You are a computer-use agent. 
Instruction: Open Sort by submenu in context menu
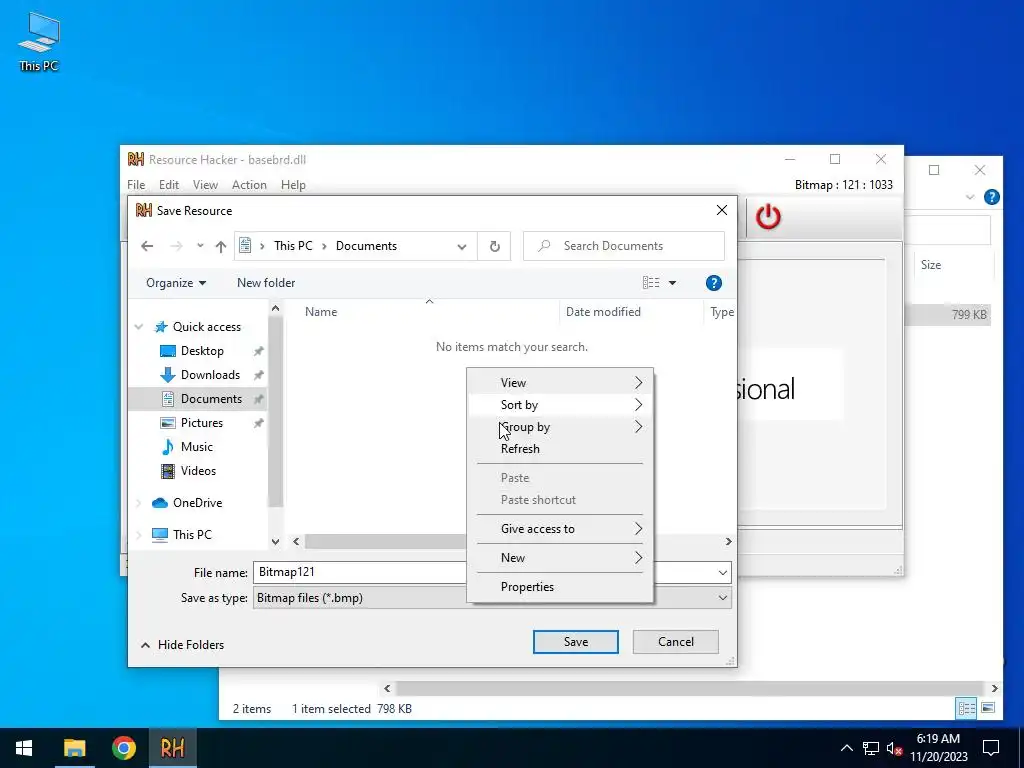click(x=561, y=405)
